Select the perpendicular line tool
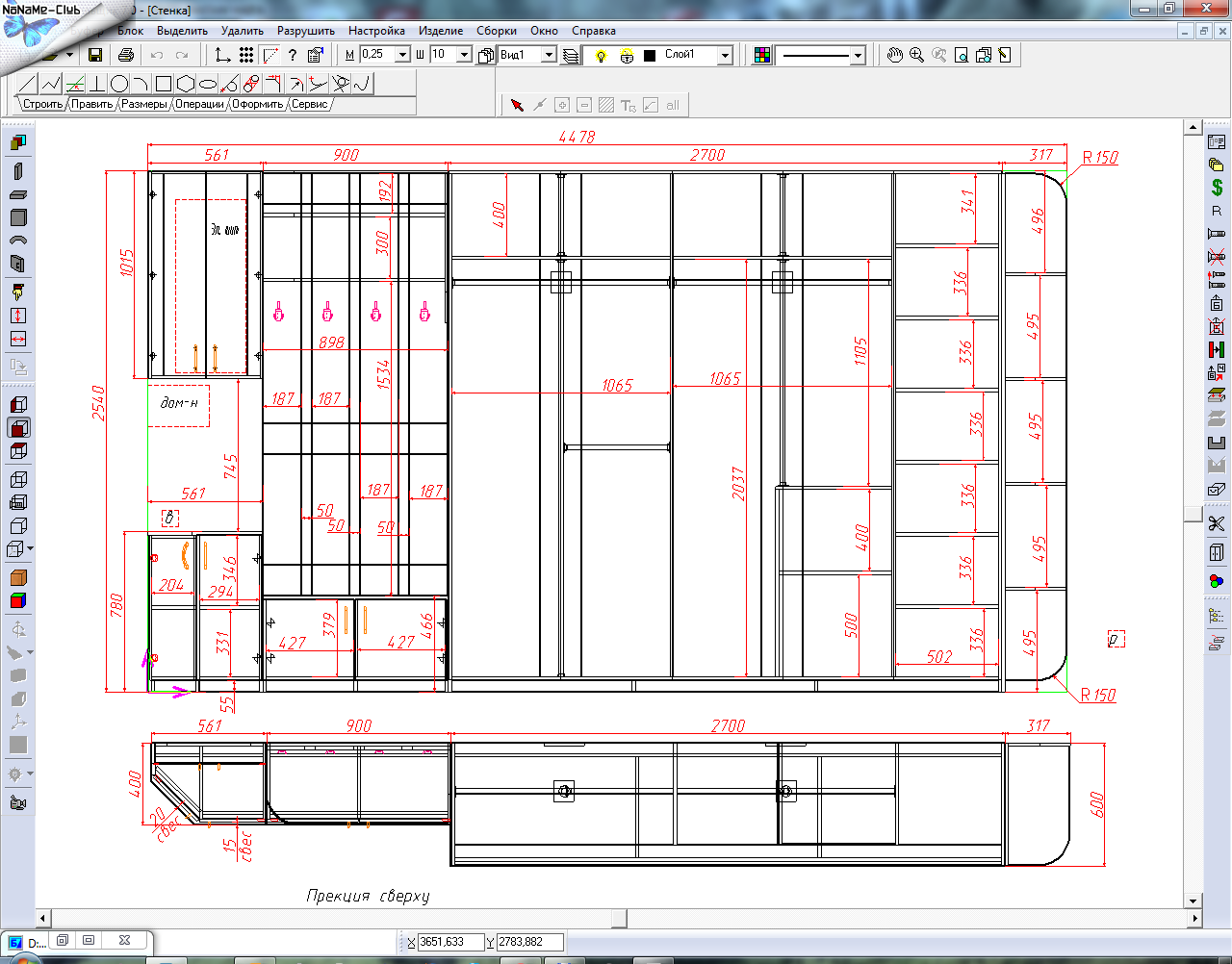 (96, 84)
